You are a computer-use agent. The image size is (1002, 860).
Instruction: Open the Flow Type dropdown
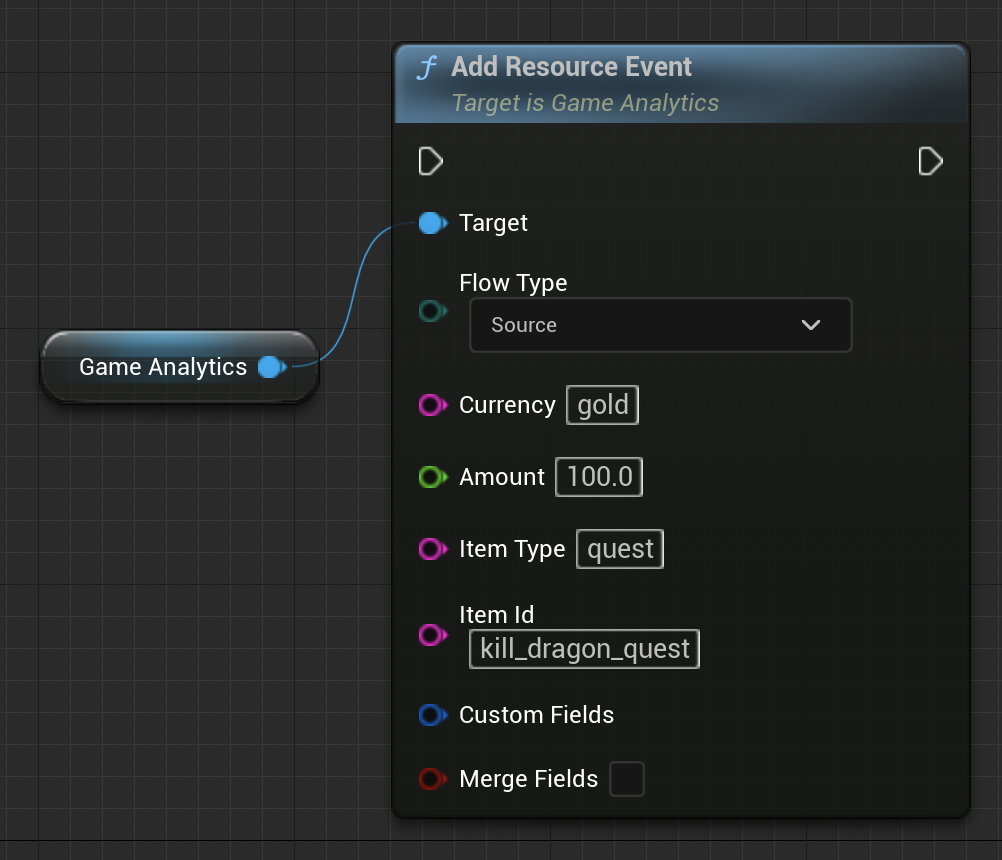tap(660, 325)
